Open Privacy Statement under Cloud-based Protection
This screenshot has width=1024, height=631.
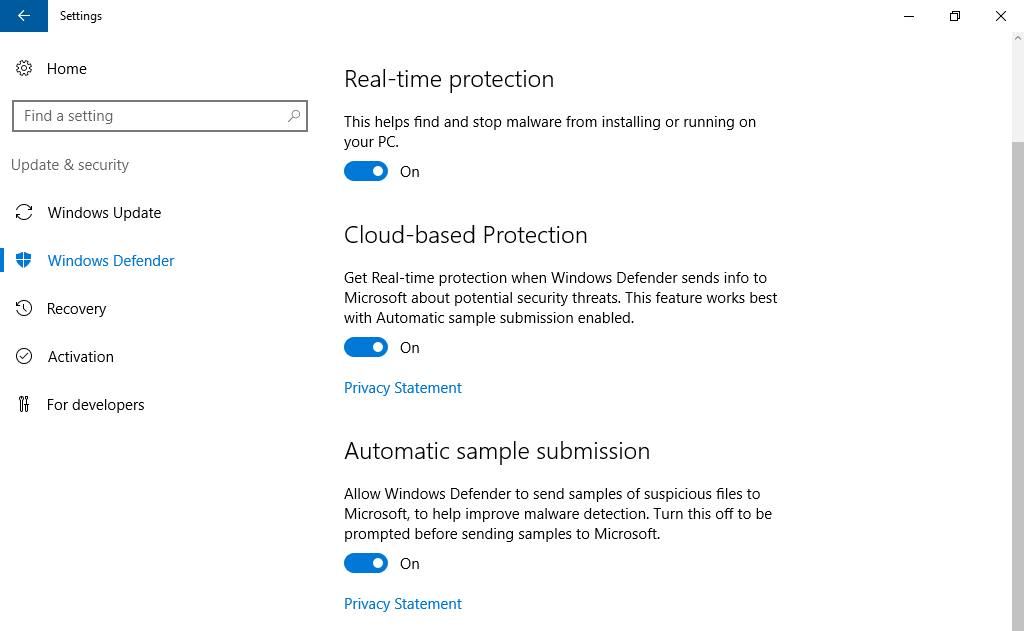[403, 388]
